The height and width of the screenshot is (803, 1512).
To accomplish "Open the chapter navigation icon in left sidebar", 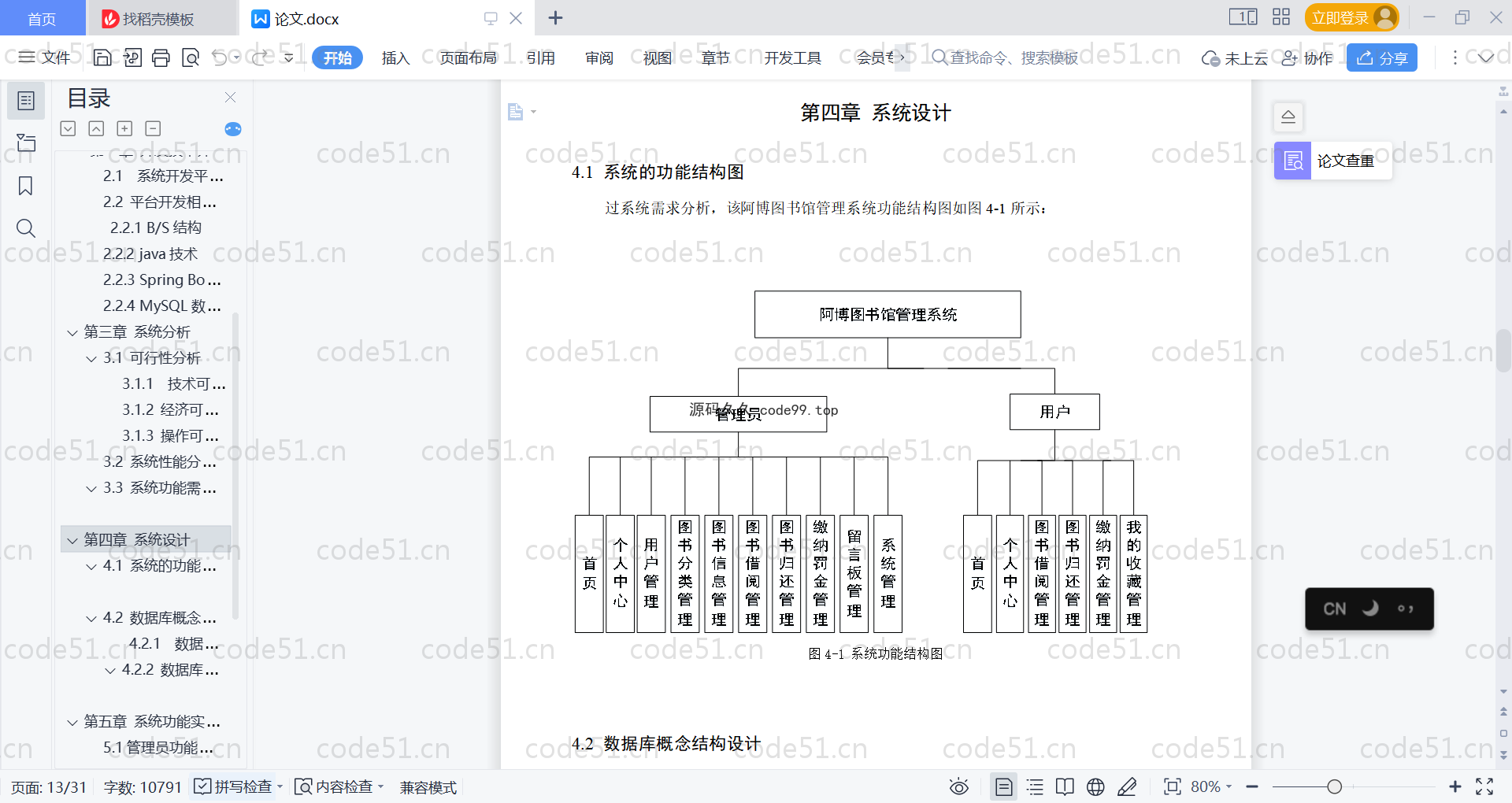I will pyautogui.click(x=26, y=142).
